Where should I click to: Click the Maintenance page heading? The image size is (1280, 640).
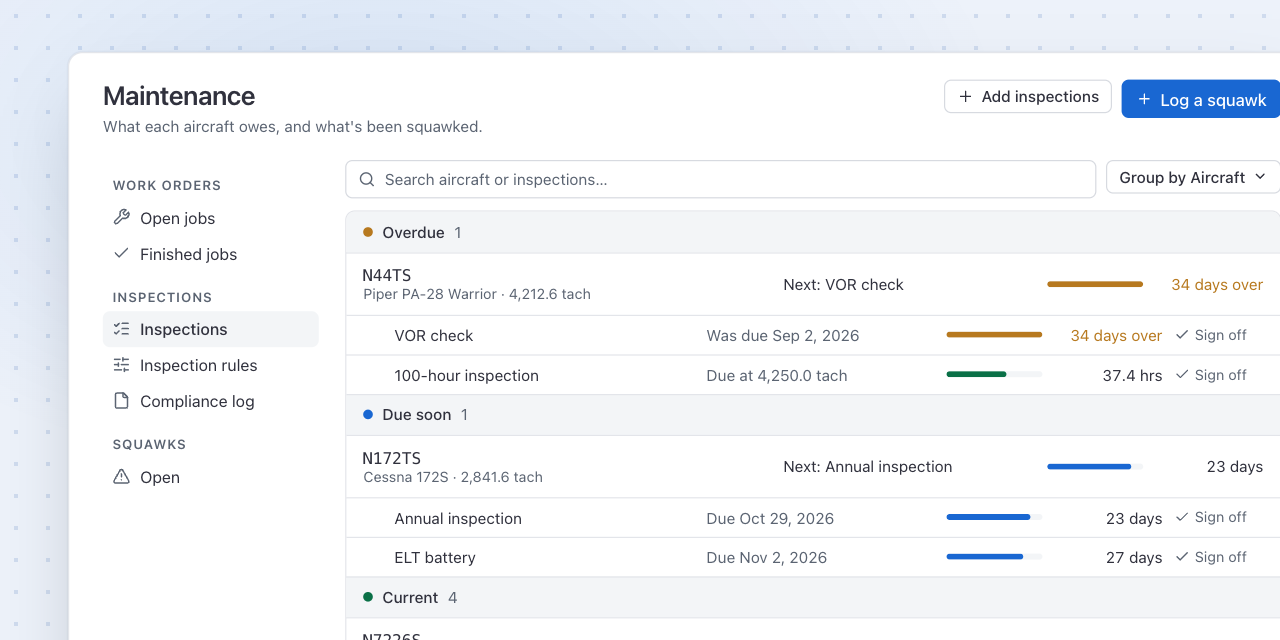click(179, 96)
